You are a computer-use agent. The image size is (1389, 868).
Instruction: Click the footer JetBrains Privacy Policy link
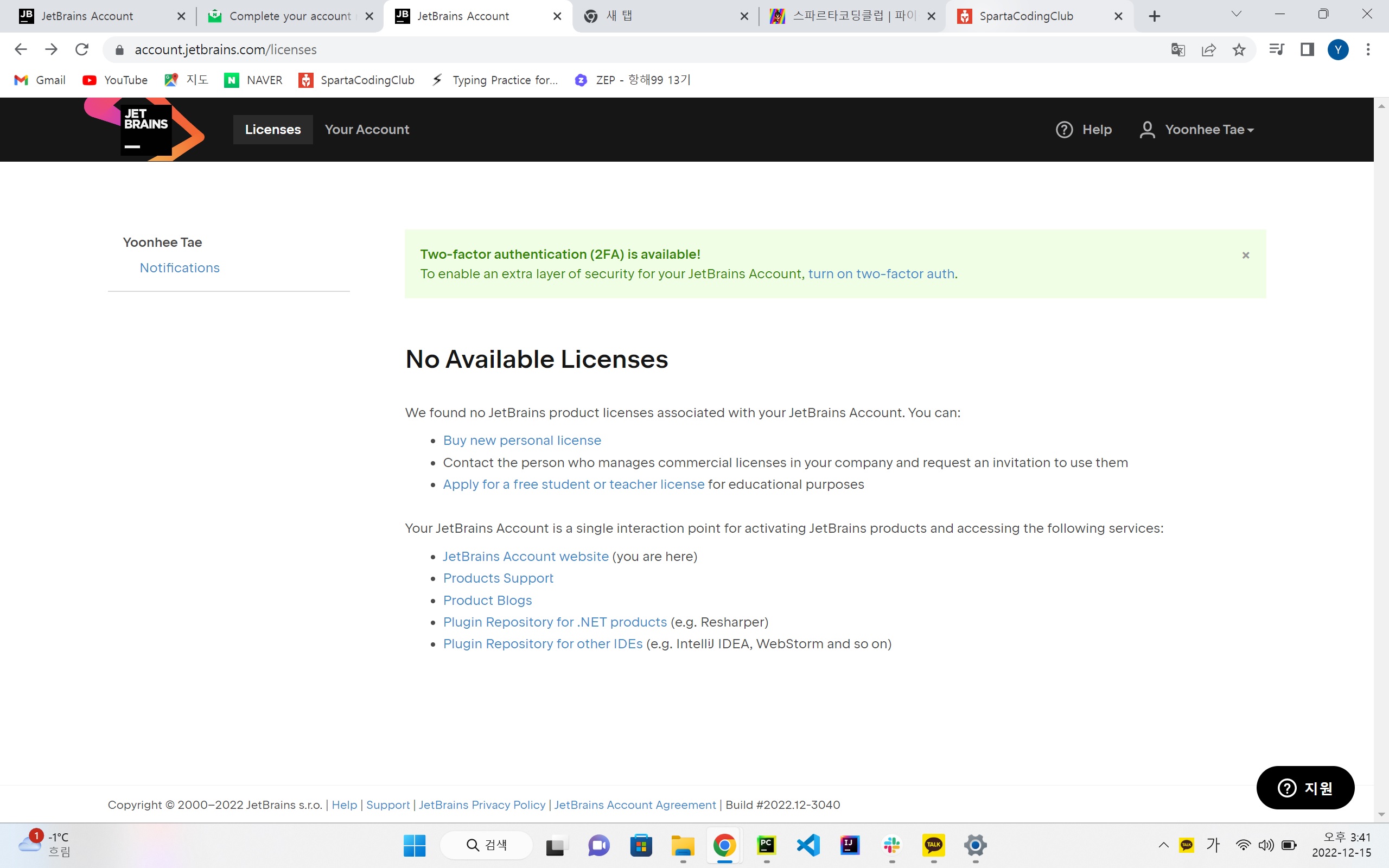tap(482, 805)
